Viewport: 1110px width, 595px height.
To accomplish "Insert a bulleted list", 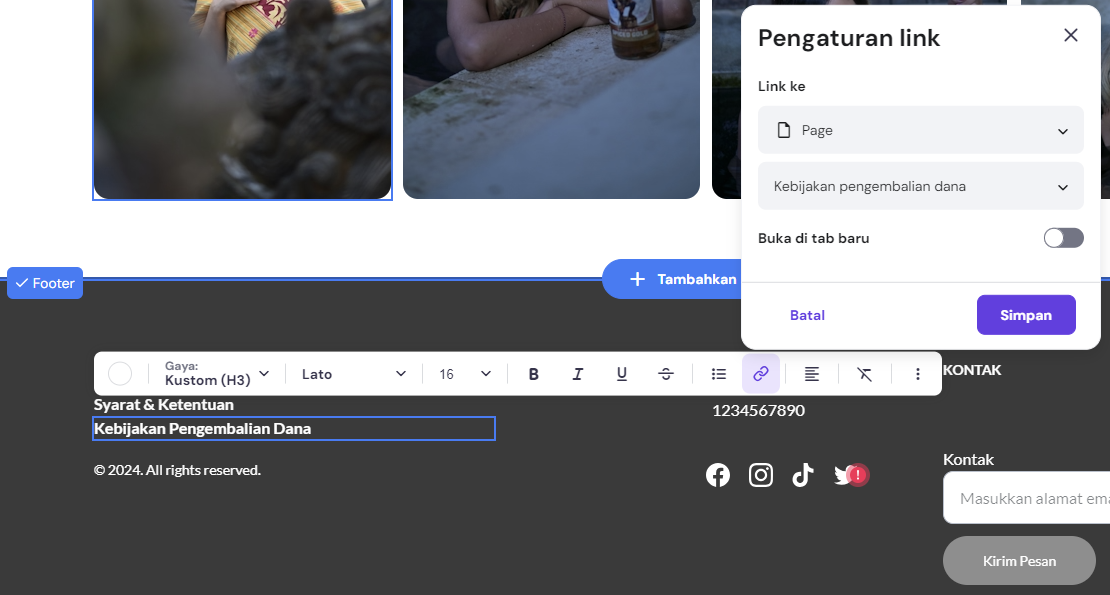I will pyautogui.click(x=719, y=374).
